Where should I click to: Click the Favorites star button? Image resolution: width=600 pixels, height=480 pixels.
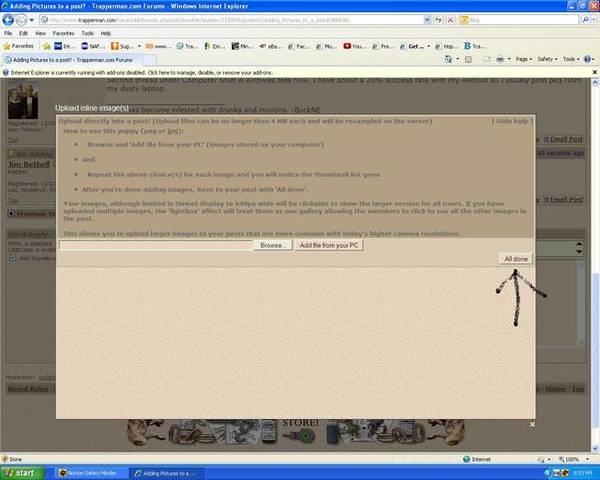(x=20, y=46)
